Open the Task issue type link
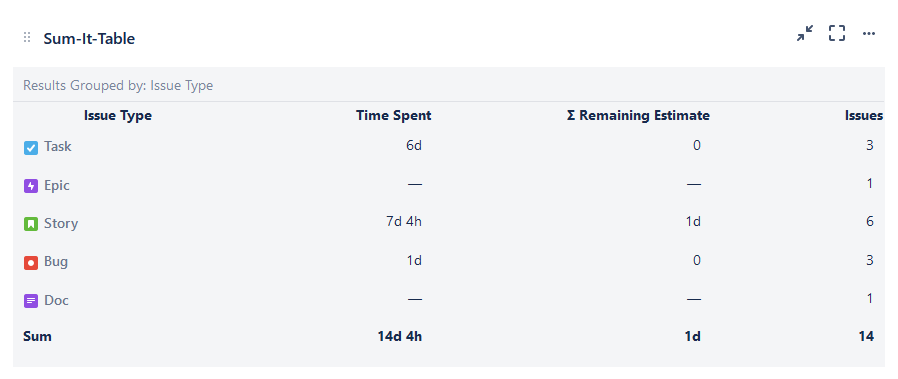This screenshot has height=379, width=898. 58,147
